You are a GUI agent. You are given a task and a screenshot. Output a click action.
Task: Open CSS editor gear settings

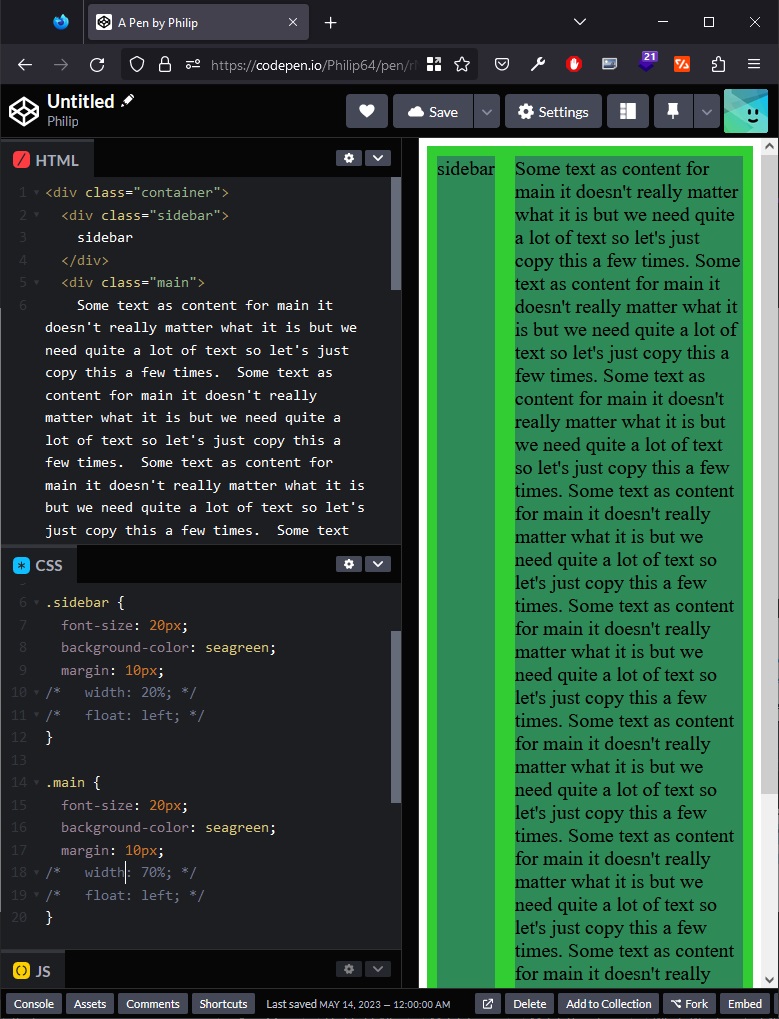(349, 564)
